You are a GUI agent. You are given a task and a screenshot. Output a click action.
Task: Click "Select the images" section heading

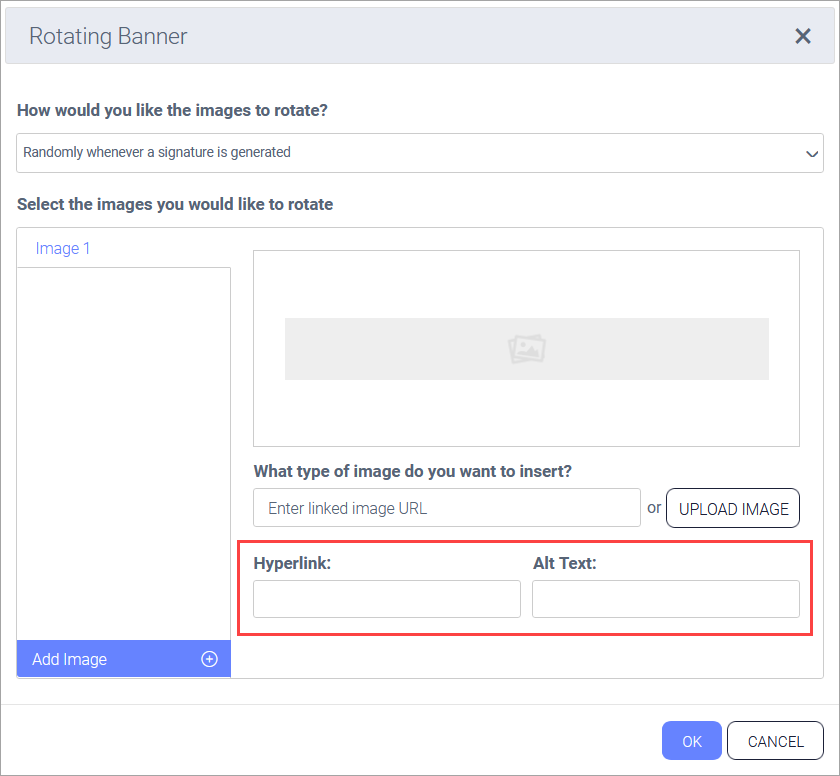pyautogui.click(x=175, y=204)
